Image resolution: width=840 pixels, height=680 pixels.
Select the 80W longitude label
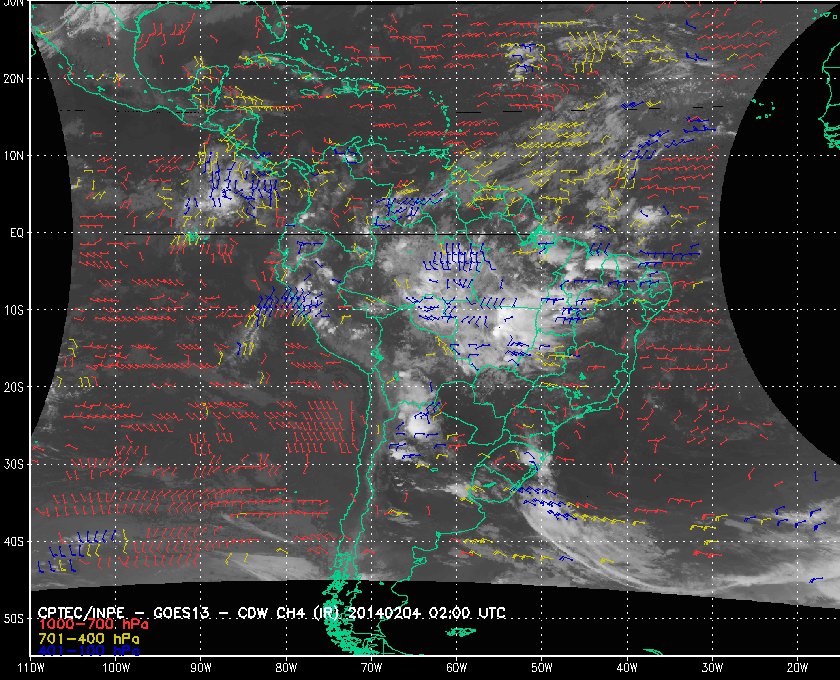286,668
